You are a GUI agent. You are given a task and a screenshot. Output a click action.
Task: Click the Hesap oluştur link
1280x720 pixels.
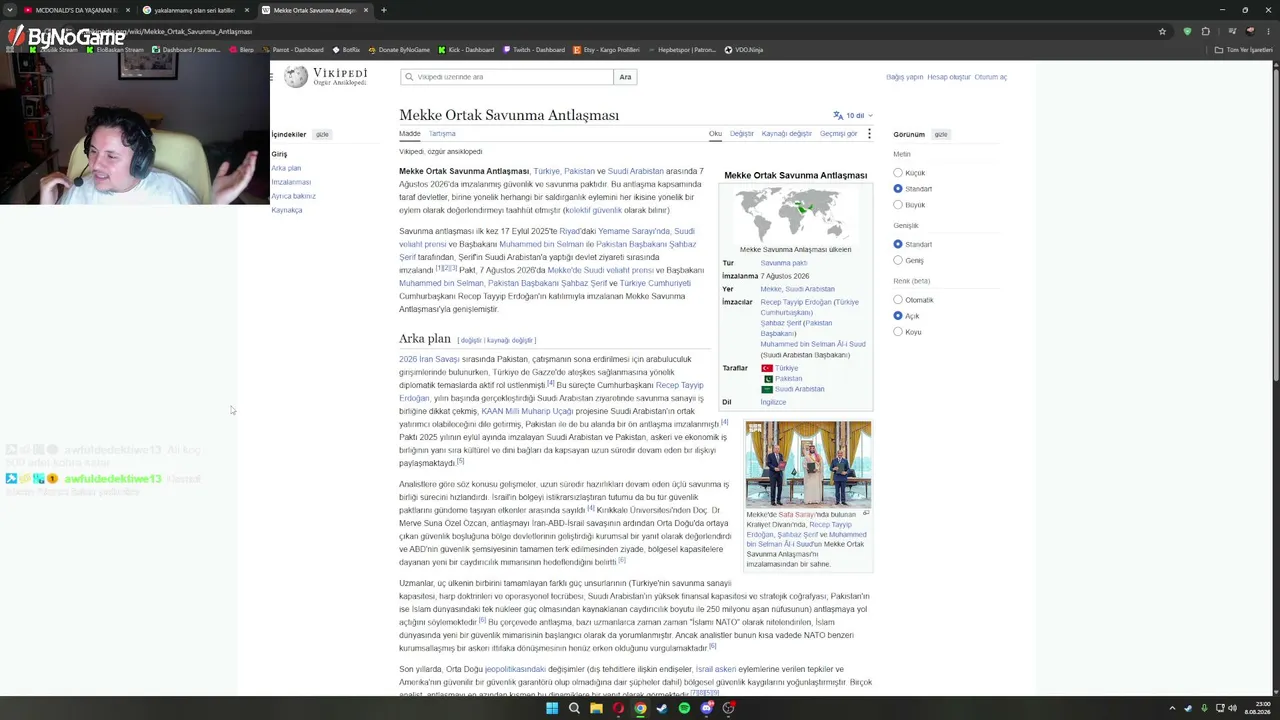pos(949,77)
